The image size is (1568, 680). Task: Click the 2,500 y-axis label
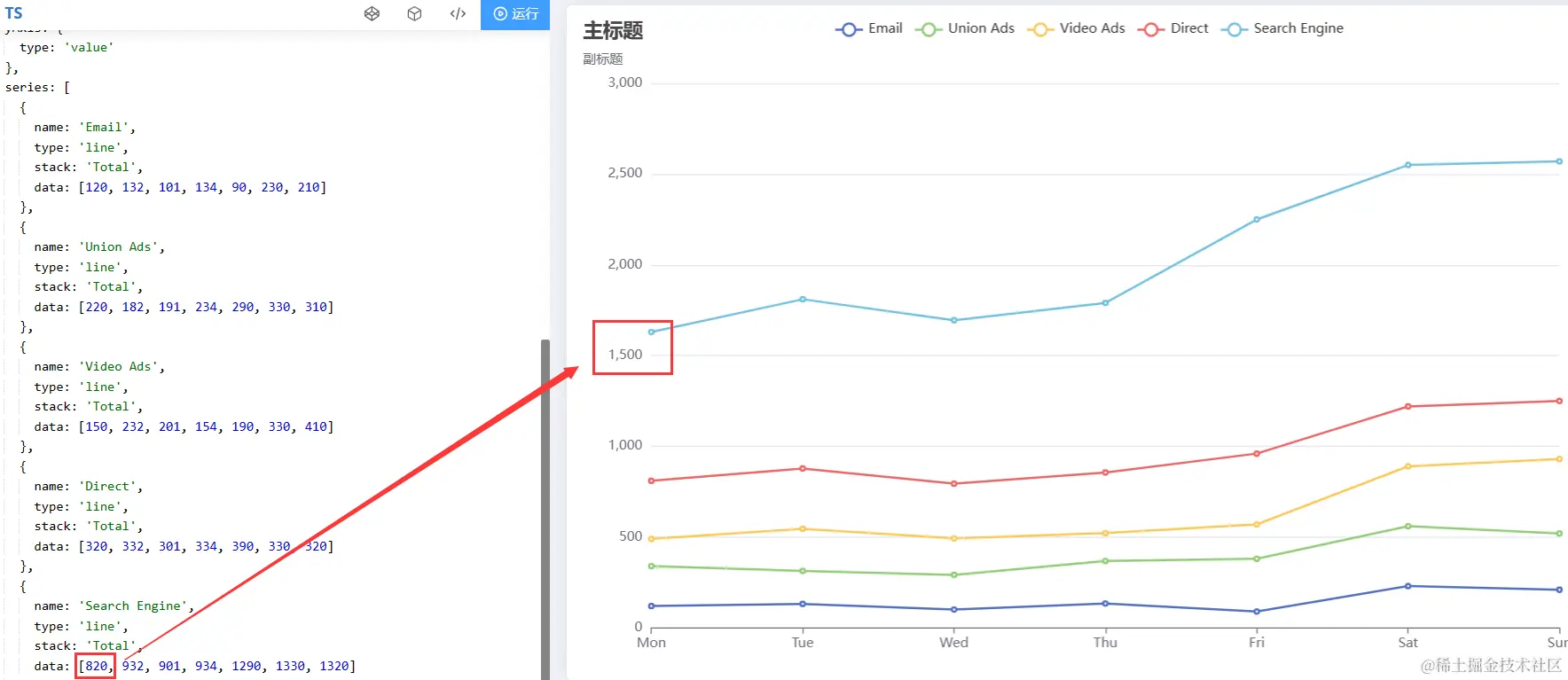pos(625,173)
